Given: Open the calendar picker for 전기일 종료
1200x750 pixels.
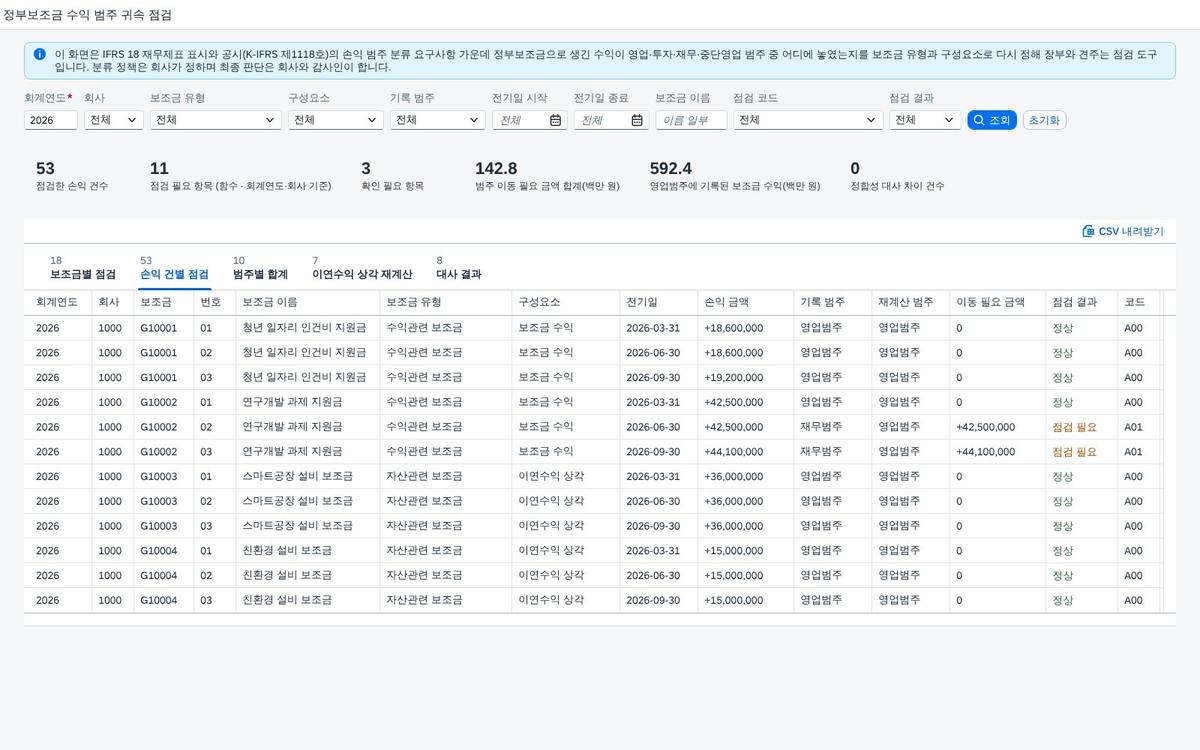Looking at the screenshot, I should 637,120.
